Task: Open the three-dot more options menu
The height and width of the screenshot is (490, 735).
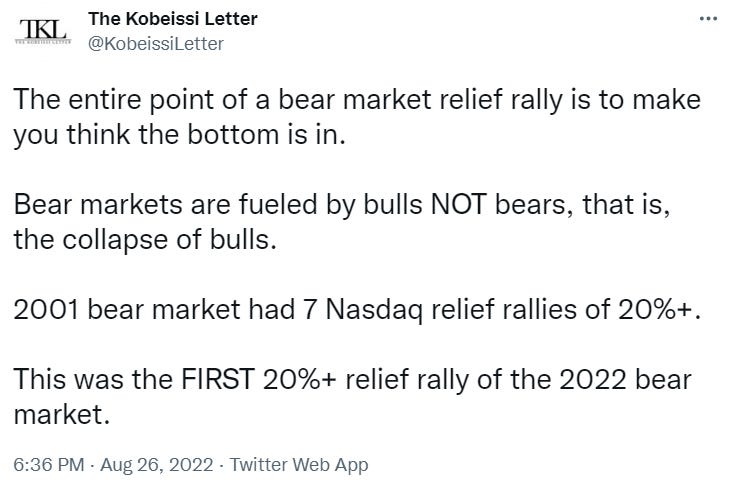Action: (x=707, y=21)
